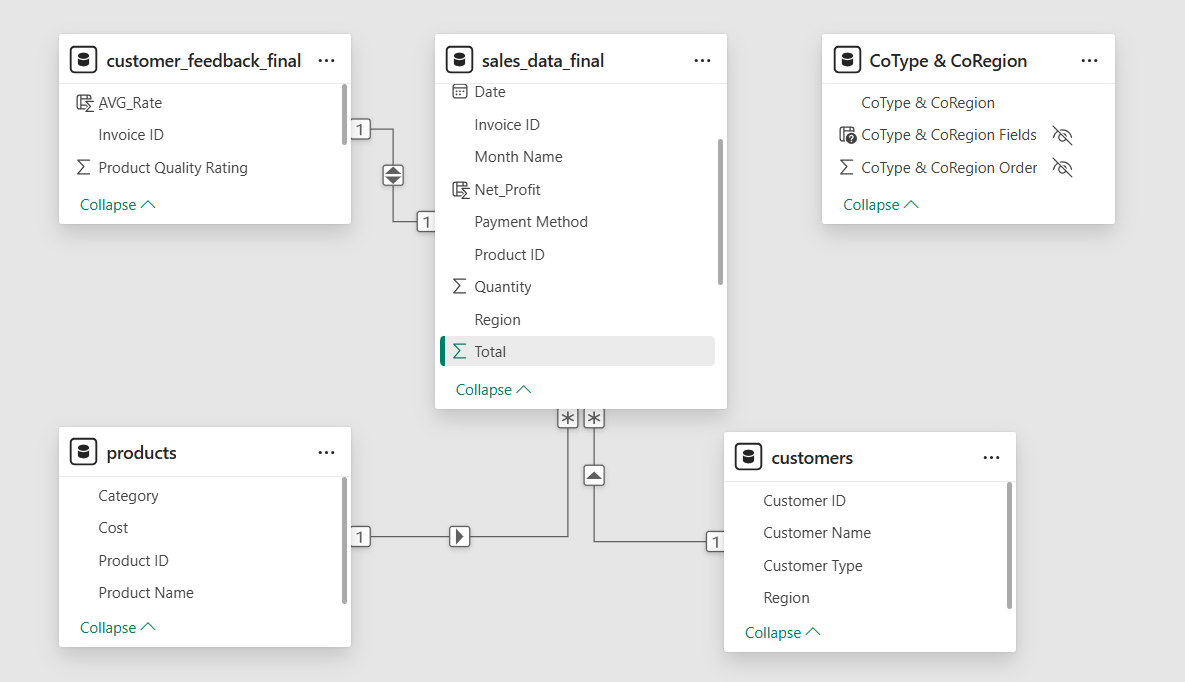The width and height of the screenshot is (1185, 682).
Task: Open more options for sales_data_final table
Action: (702, 60)
